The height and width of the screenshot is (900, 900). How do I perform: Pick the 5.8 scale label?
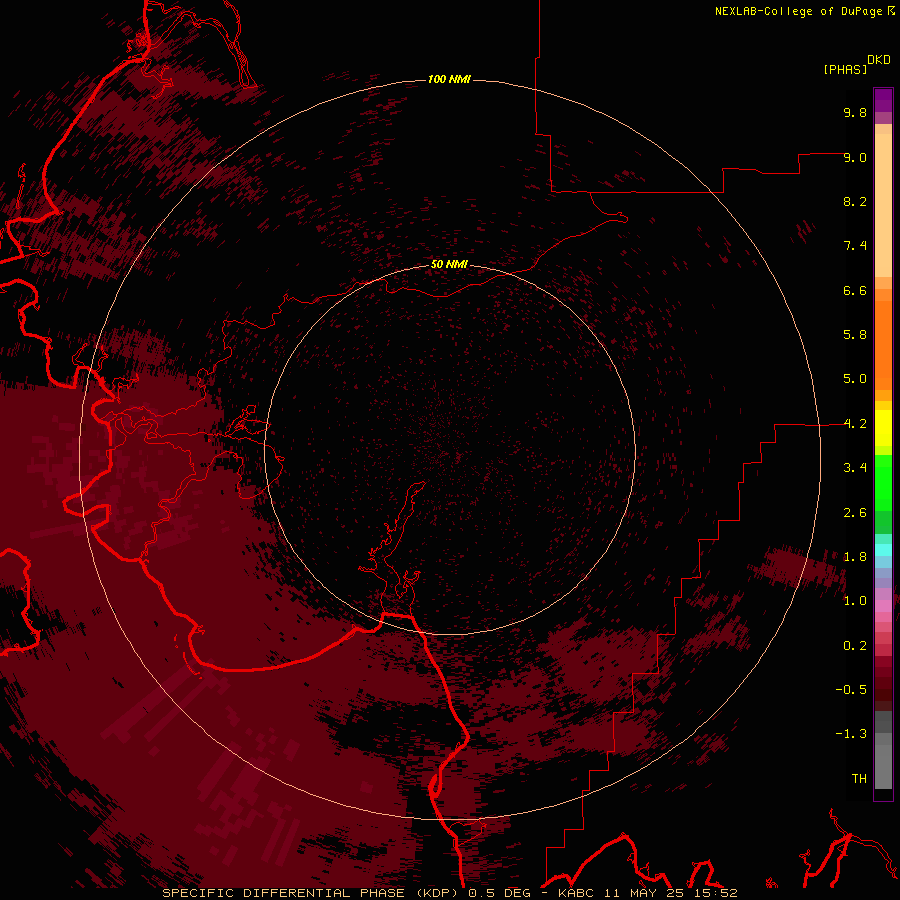pos(855,335)
